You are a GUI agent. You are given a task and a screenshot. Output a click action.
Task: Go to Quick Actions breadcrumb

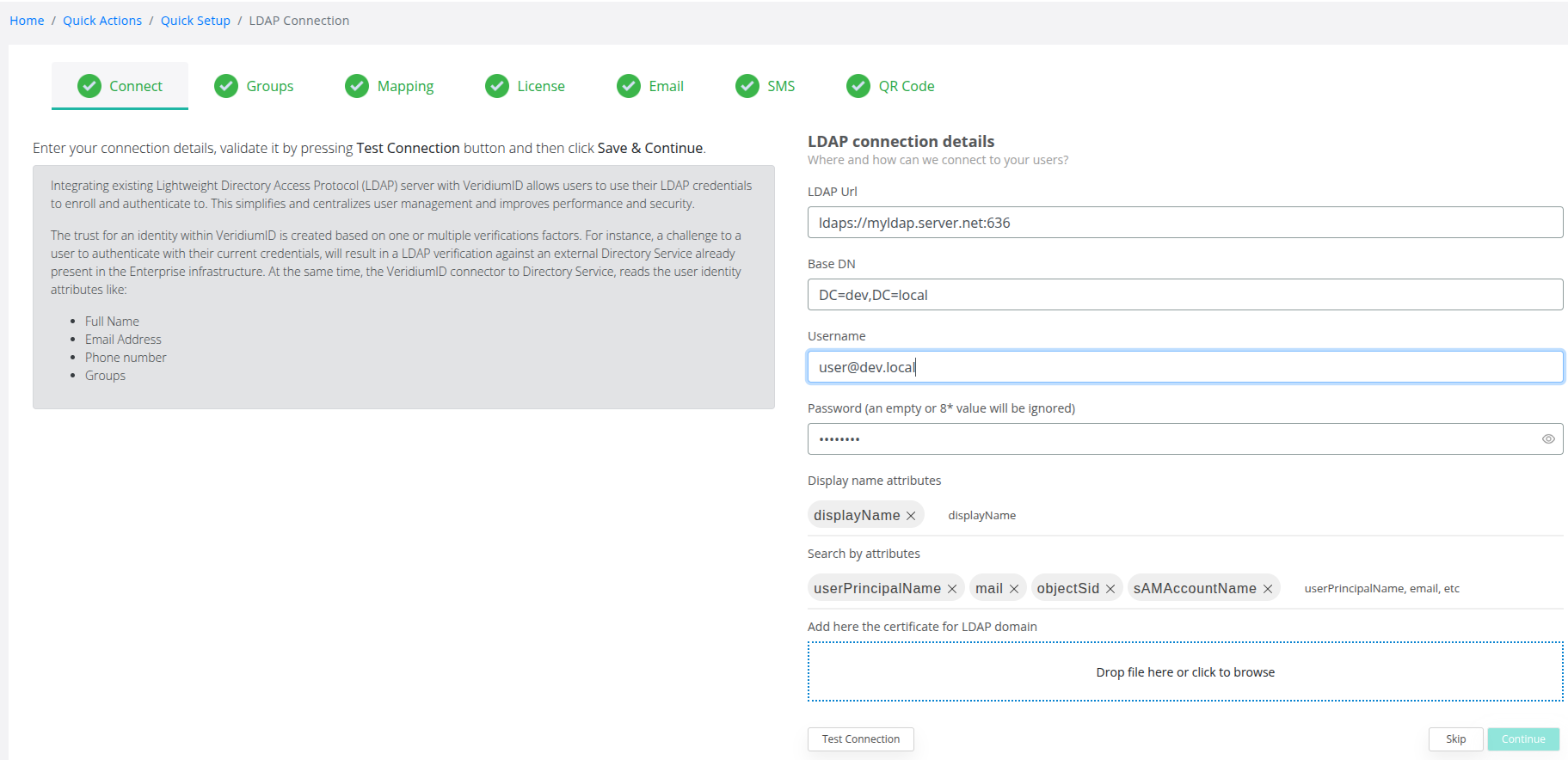(x=102, y=21)
